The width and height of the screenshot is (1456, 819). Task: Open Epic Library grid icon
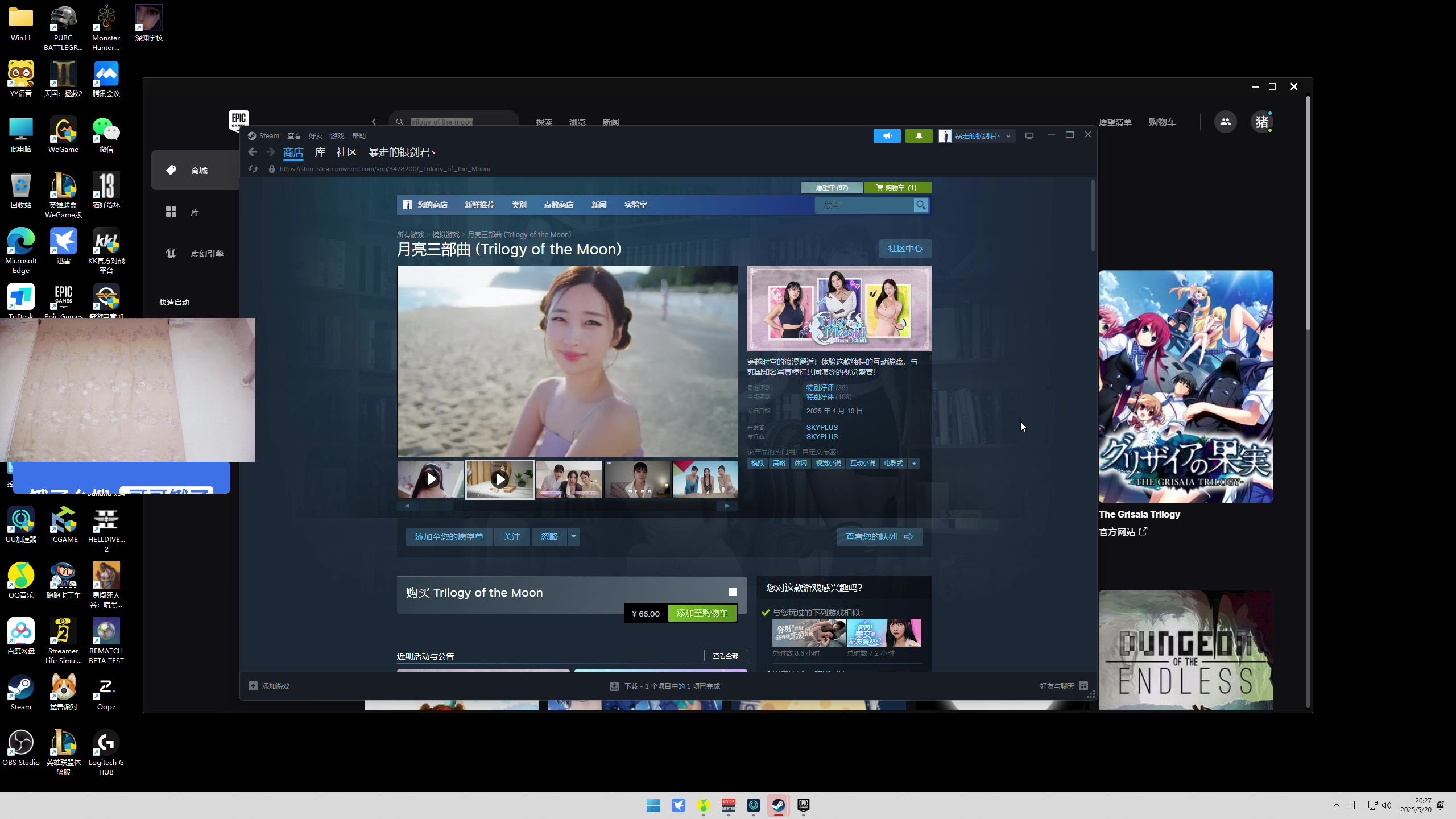point(171,212)
